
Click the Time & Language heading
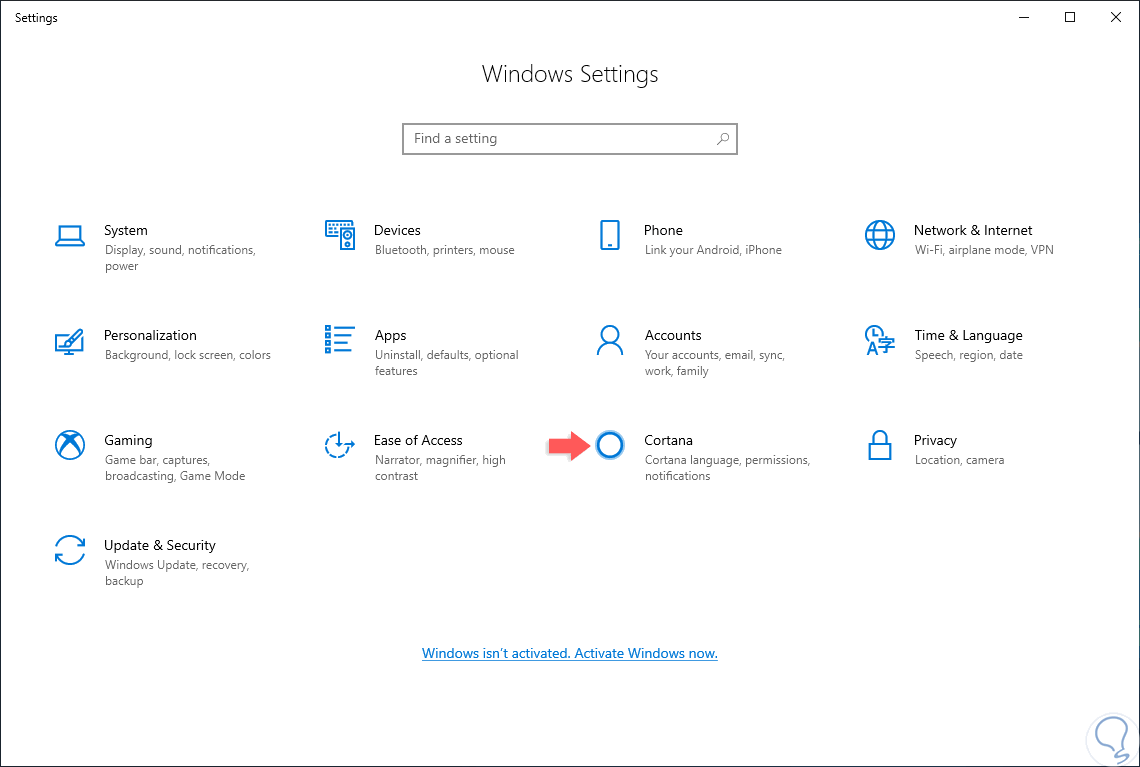pos(968,335)
